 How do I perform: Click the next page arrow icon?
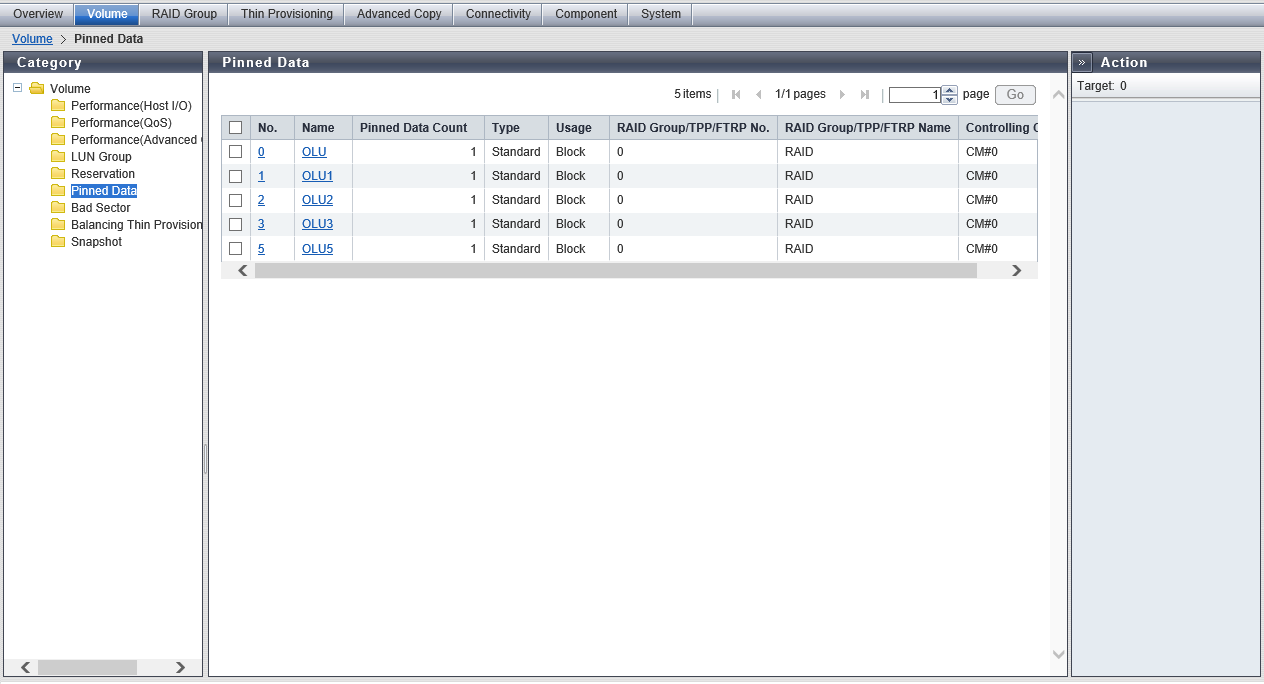(842, 95)
